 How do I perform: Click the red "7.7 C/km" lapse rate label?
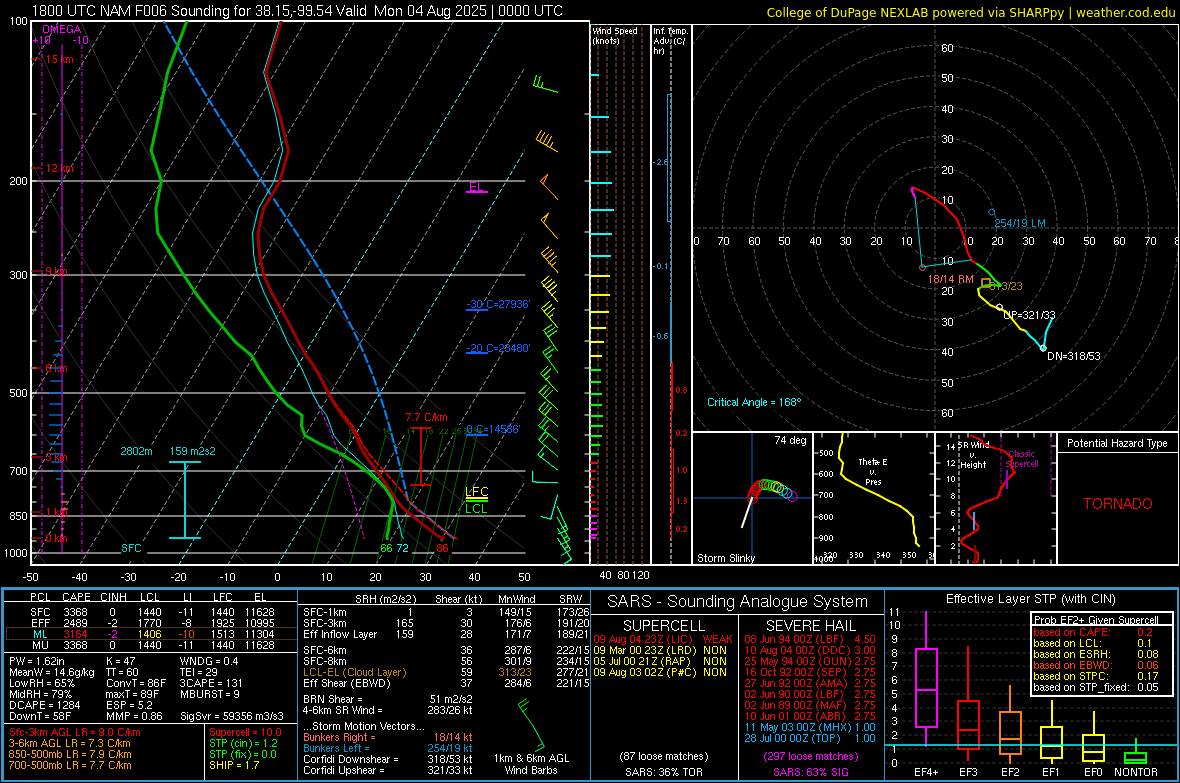(426, 417)
